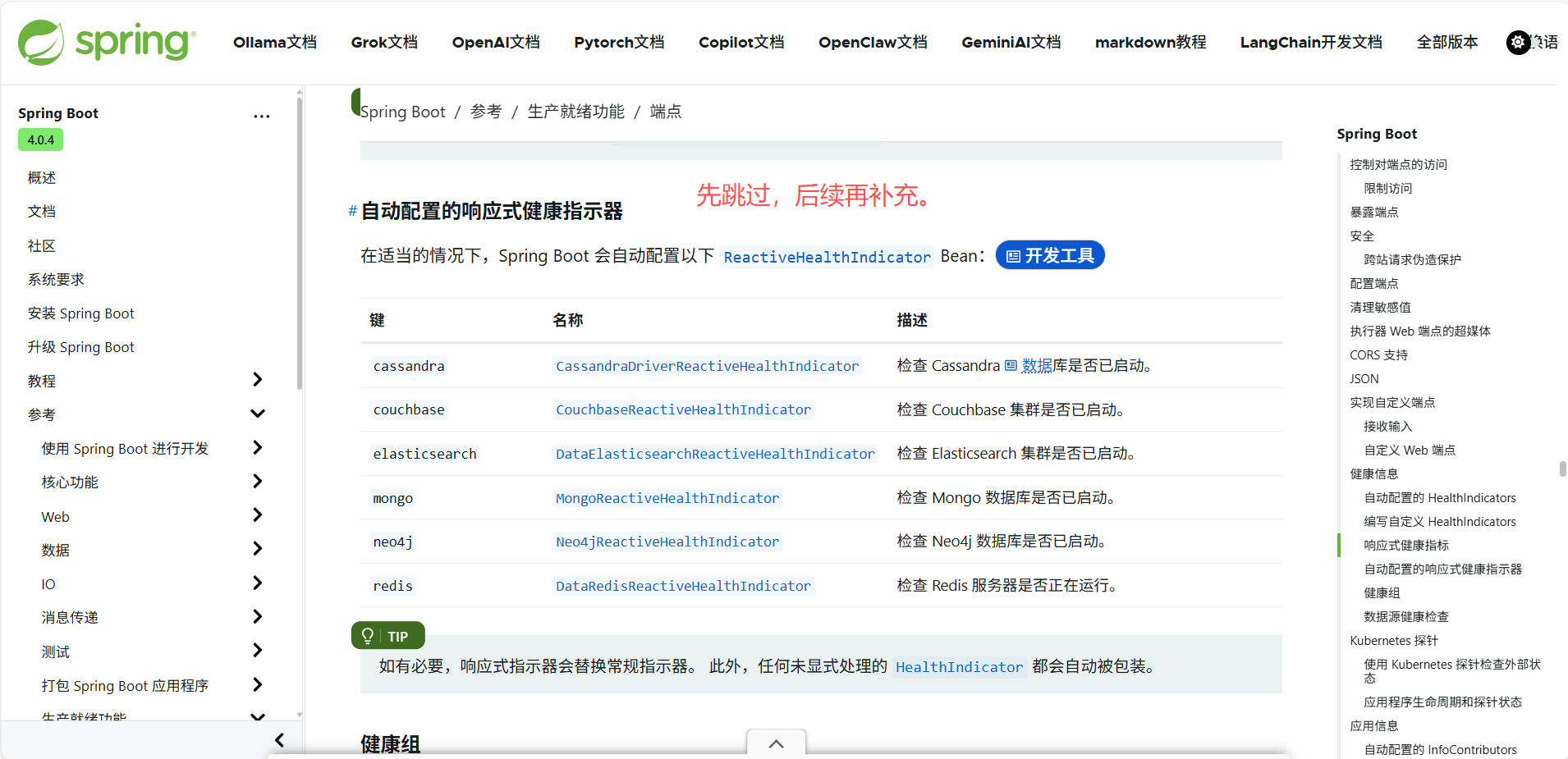
Task: Expand 使用 Spring Boot 进行开发
Action: [258, 447]
